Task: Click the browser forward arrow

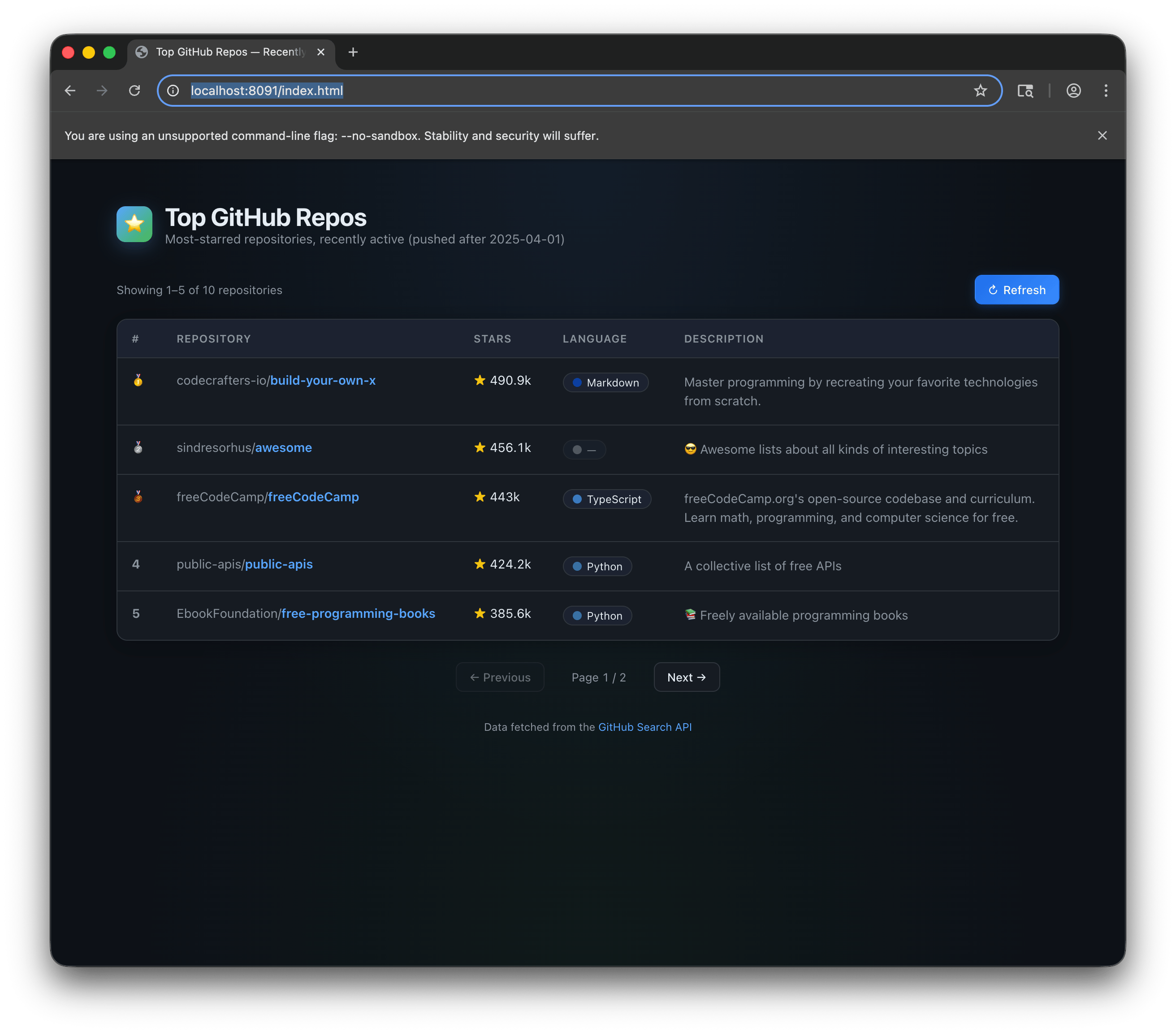Action: pyautogui.click(x=102, y=91)
